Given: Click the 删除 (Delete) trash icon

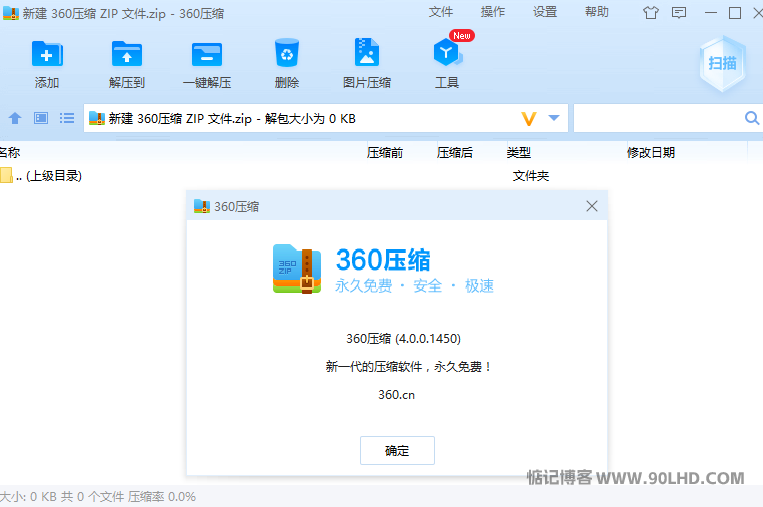Looking at the screenshot, I should (287, 53).
